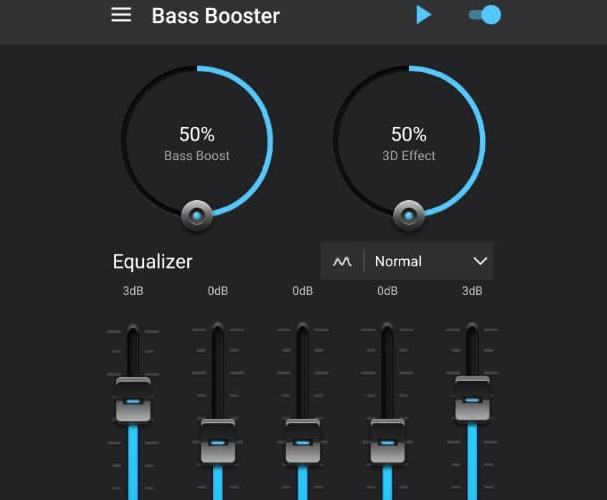Click the fifth equalizer slider handle

point(472,399)
